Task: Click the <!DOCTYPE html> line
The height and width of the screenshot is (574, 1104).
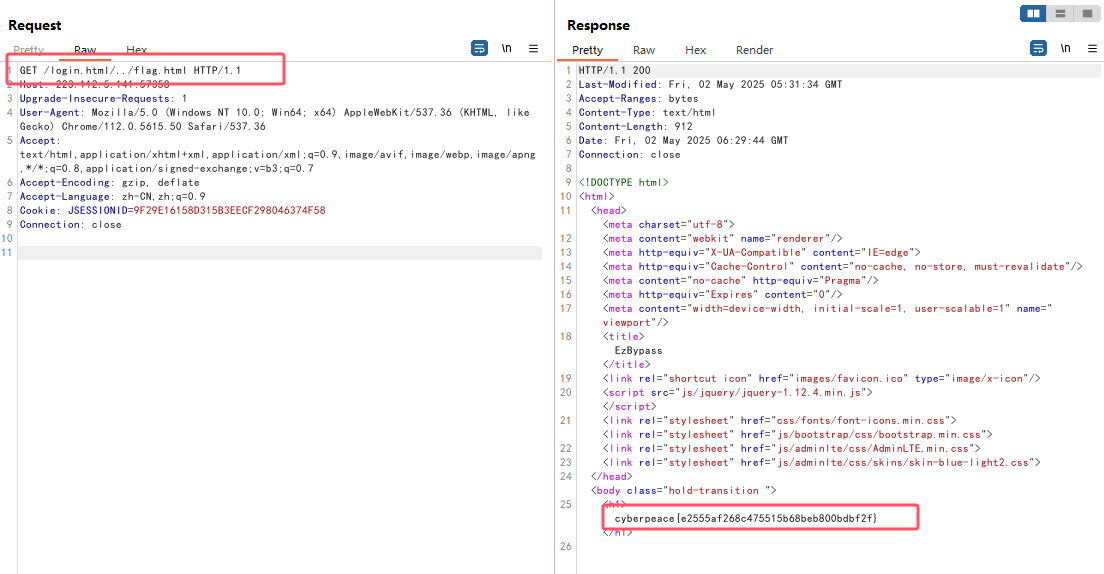Action: click(623, 182)
